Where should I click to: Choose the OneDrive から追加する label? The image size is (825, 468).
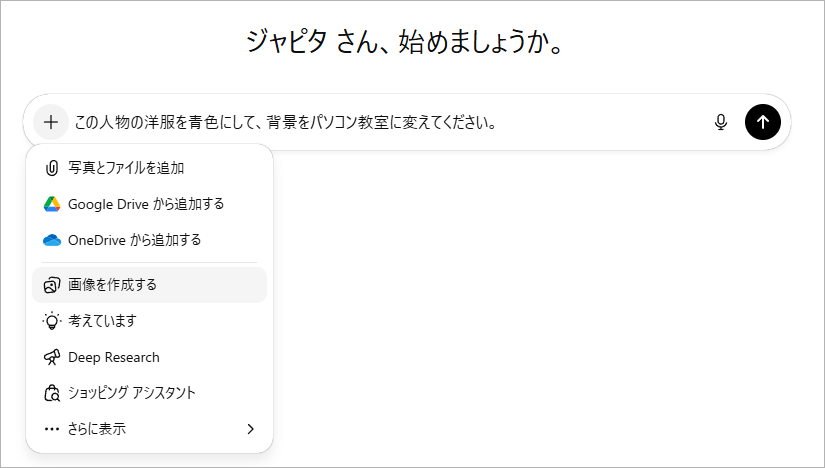coord(135,240)
